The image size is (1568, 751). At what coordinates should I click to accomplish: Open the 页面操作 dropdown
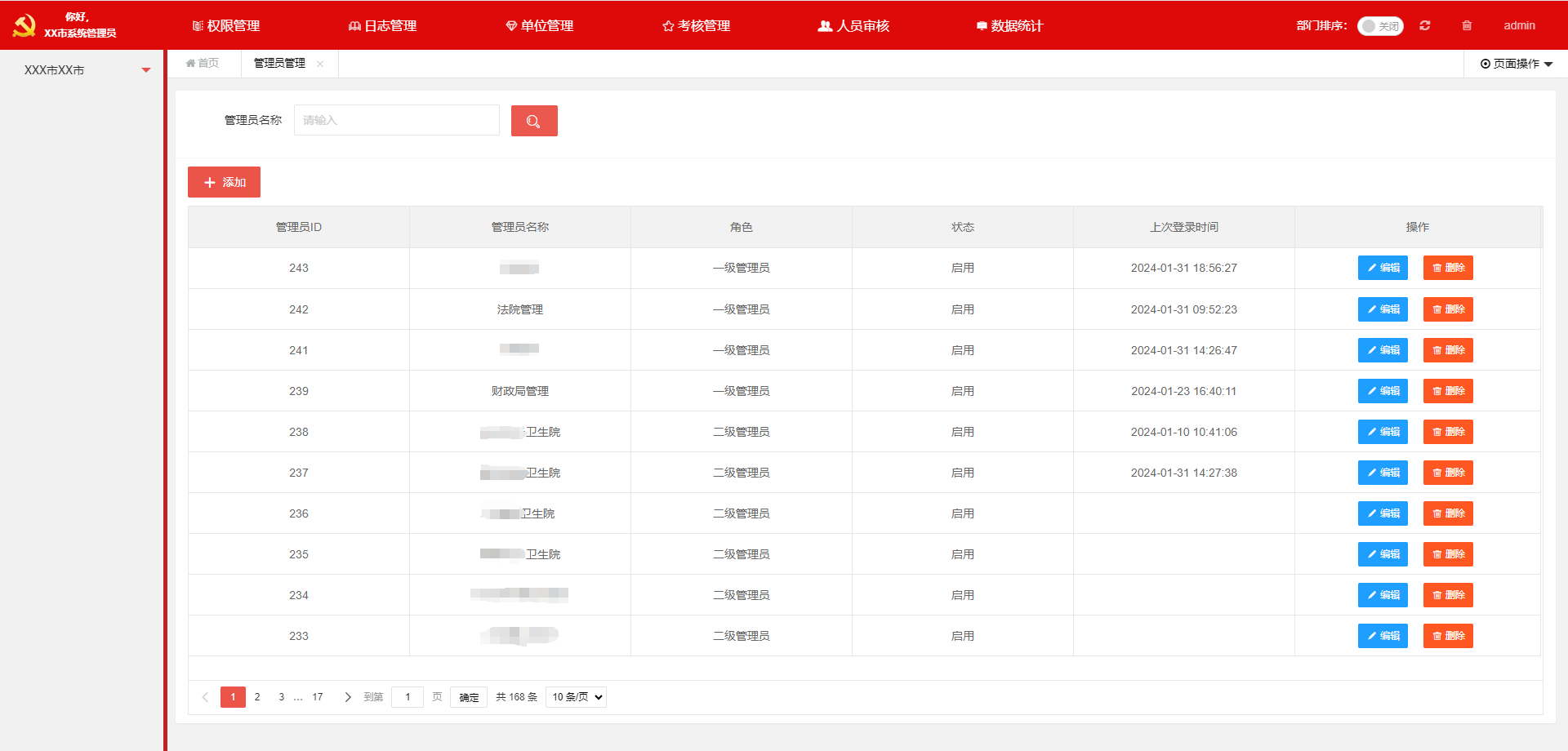(1517, 64)
